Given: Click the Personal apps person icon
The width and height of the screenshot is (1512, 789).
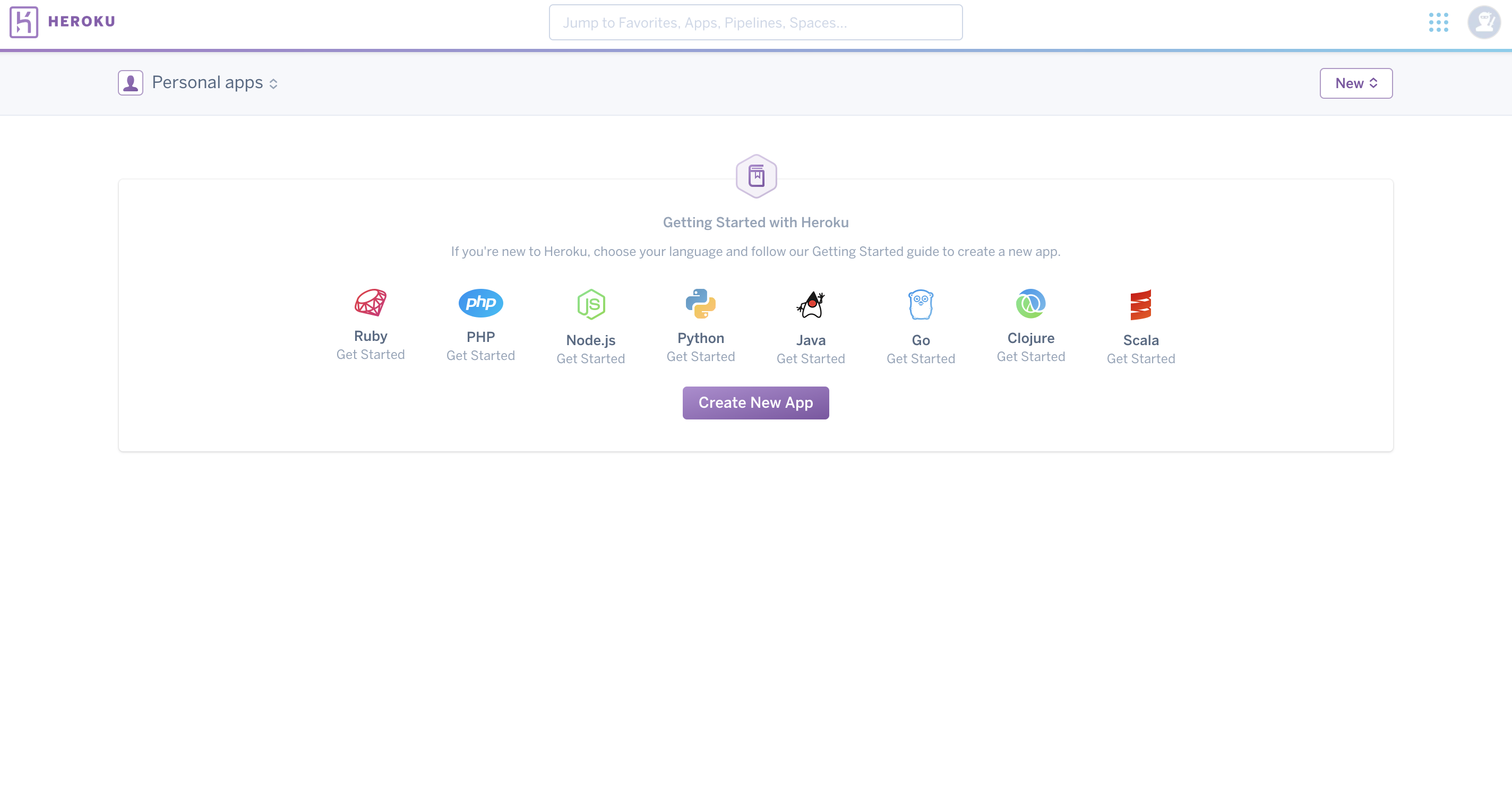Looking at the screenshot, I should [130, 83].
